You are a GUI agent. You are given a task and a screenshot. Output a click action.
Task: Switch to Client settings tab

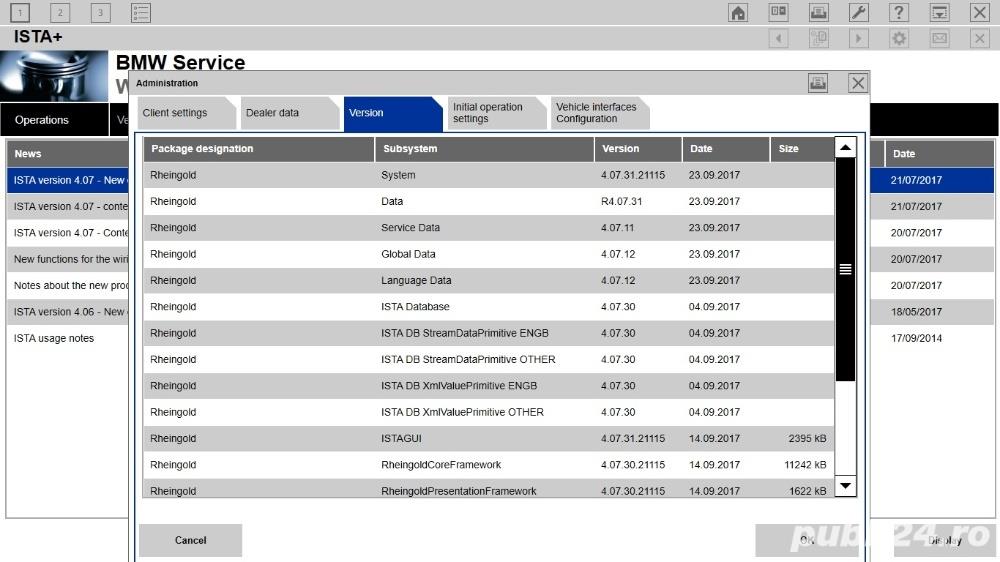coord(186,113)
